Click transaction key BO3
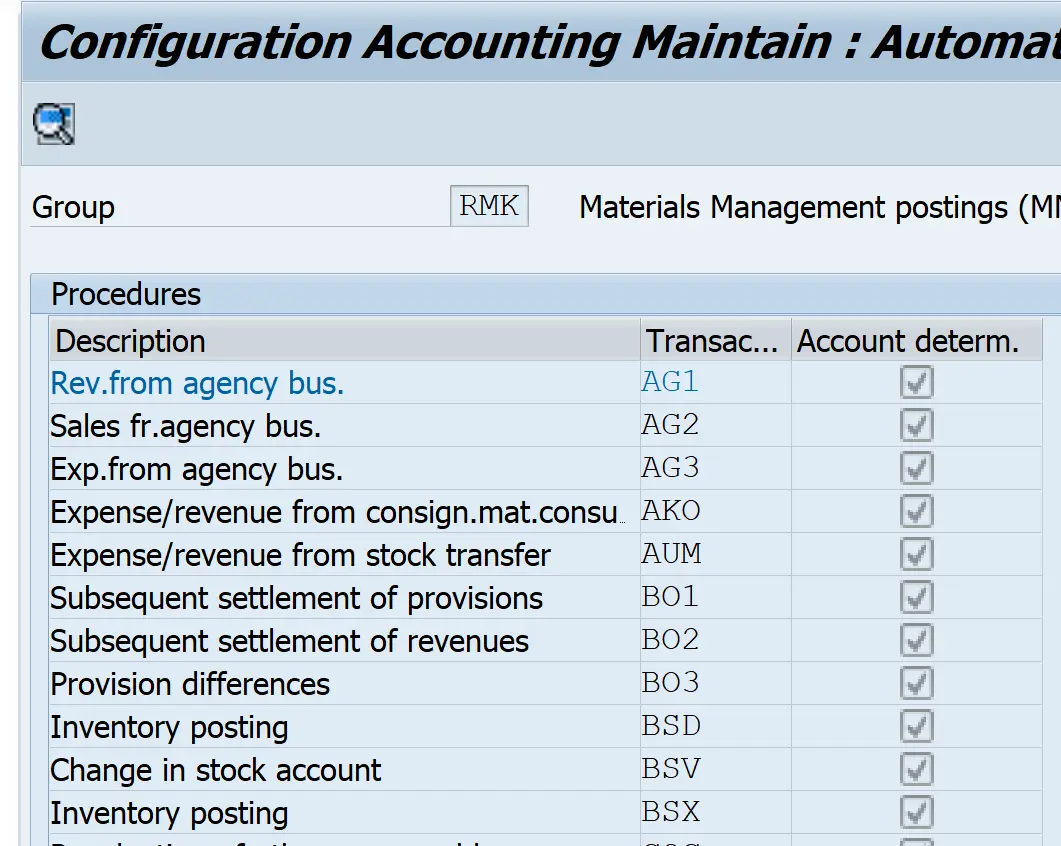The width and height of the screenshot is (1061, 846). point(670,683)
